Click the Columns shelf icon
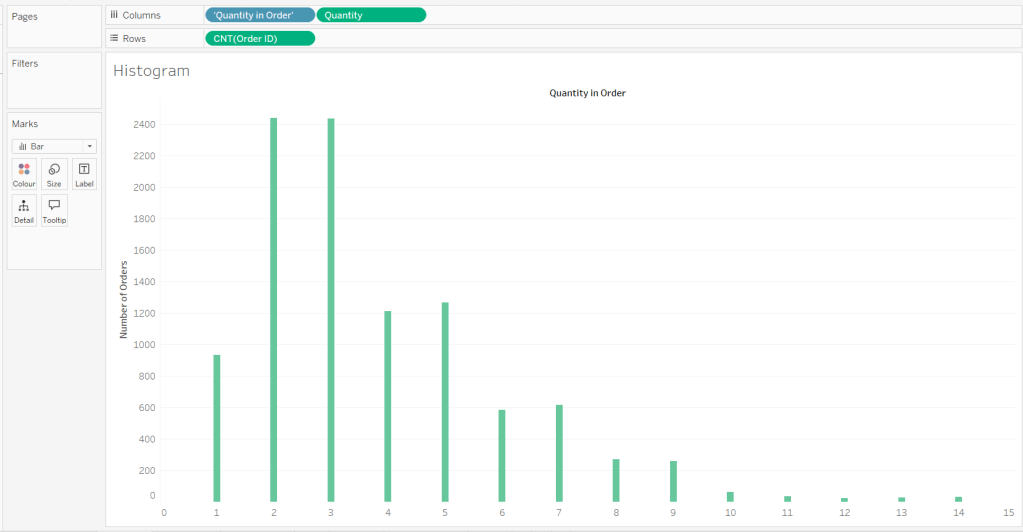This screenshot has height=532, width=1023. pos(114,15)
